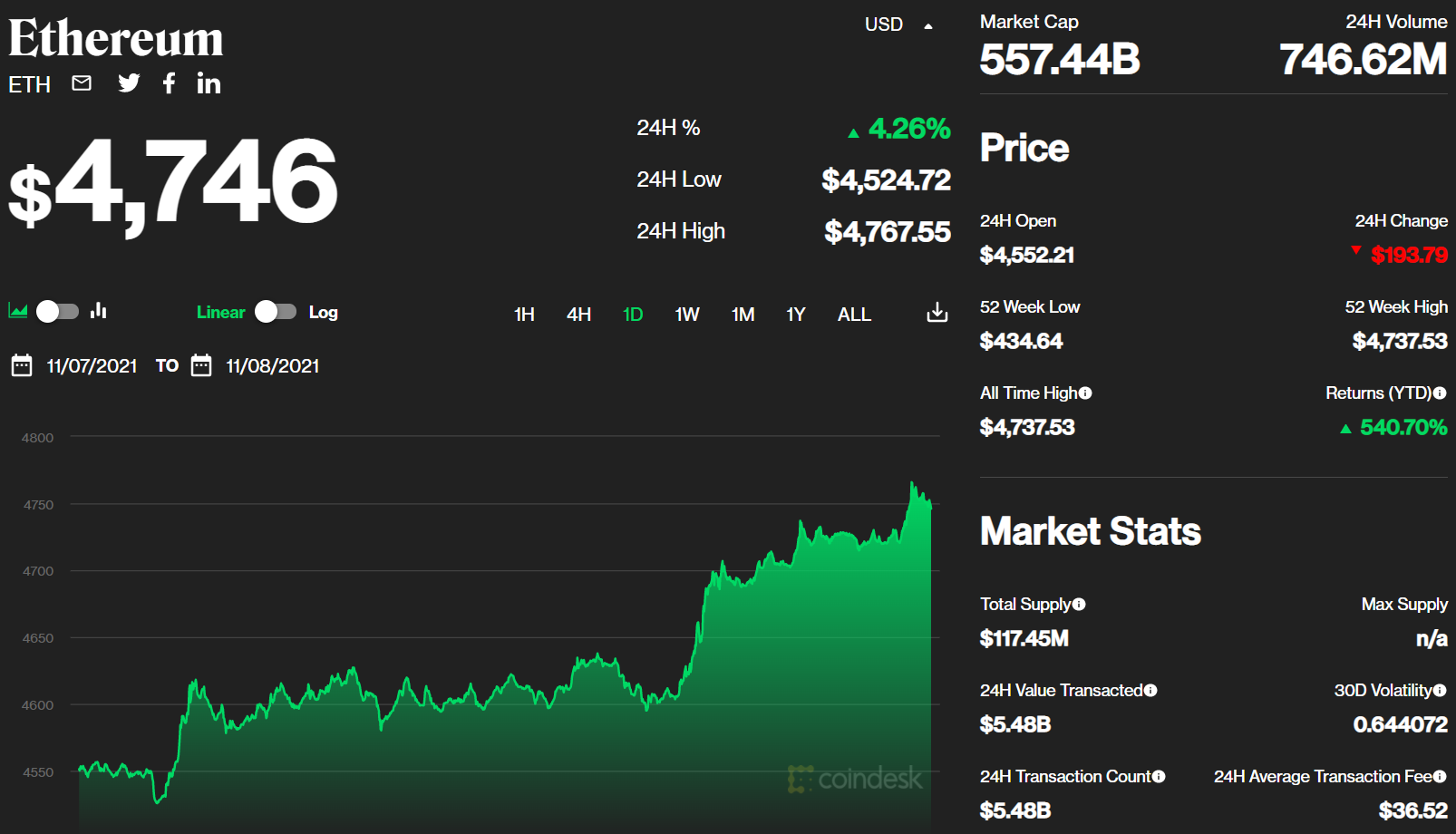Open the end date calendar icon
Image resolution: width=1456 pixels, height=834 pixels.
click(x=201, y=366)
